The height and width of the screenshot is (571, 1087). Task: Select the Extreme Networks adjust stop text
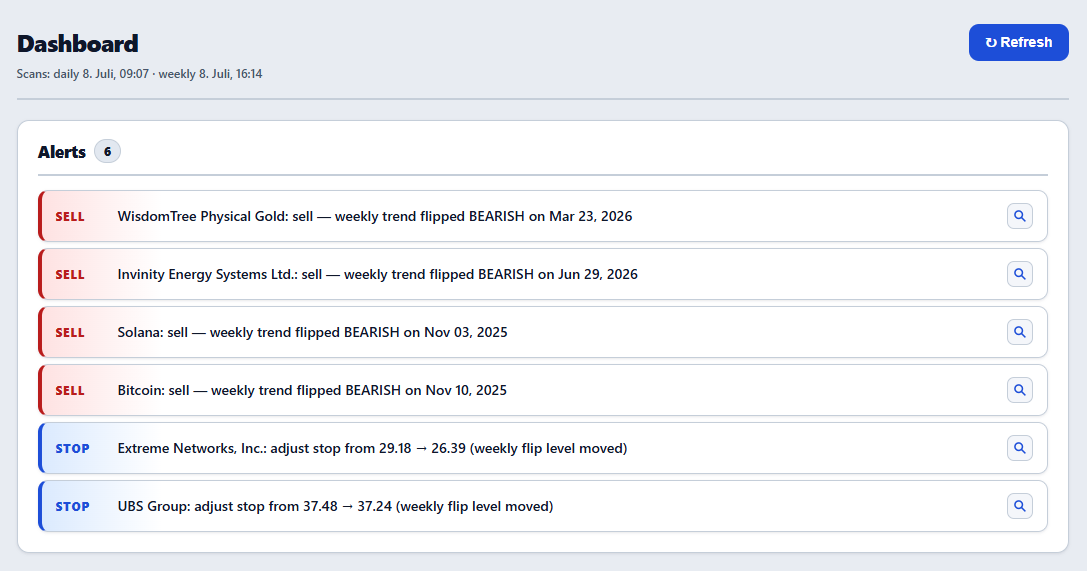pyautogui.click(x=372, y=448)
